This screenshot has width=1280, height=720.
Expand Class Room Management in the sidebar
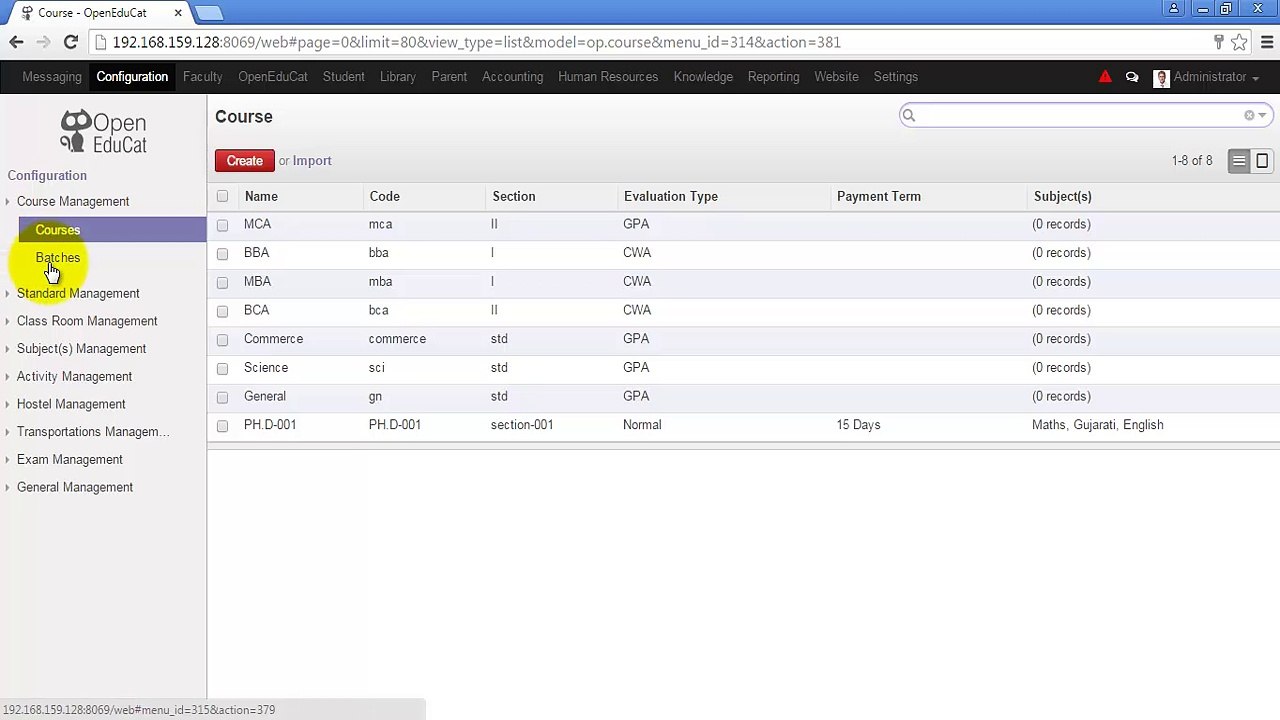[x=87, y=321]
